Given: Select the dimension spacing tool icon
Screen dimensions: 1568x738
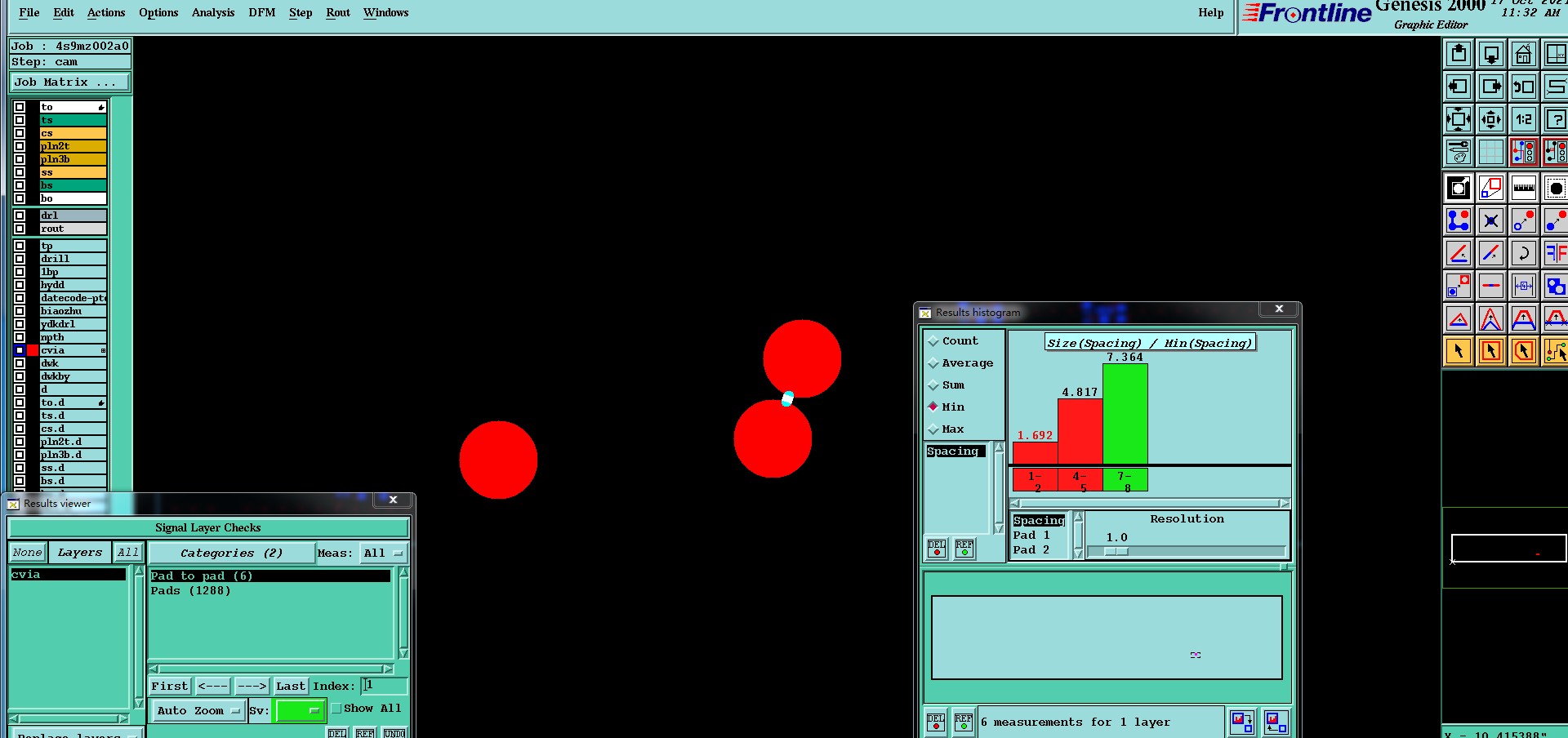Looking at the screenshot, I should pos(1524,286).
